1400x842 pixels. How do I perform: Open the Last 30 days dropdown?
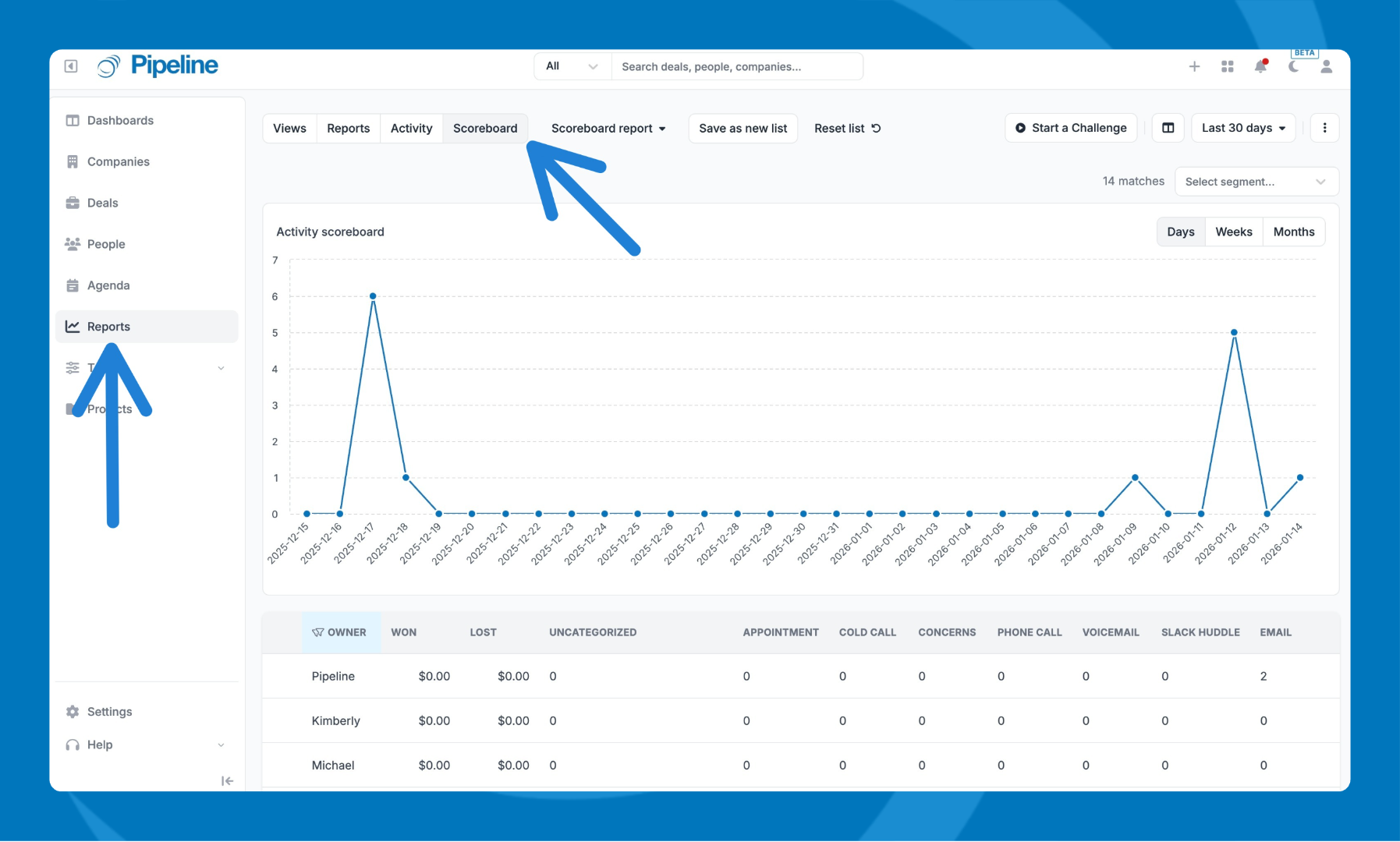click(x=1243, y=128)
